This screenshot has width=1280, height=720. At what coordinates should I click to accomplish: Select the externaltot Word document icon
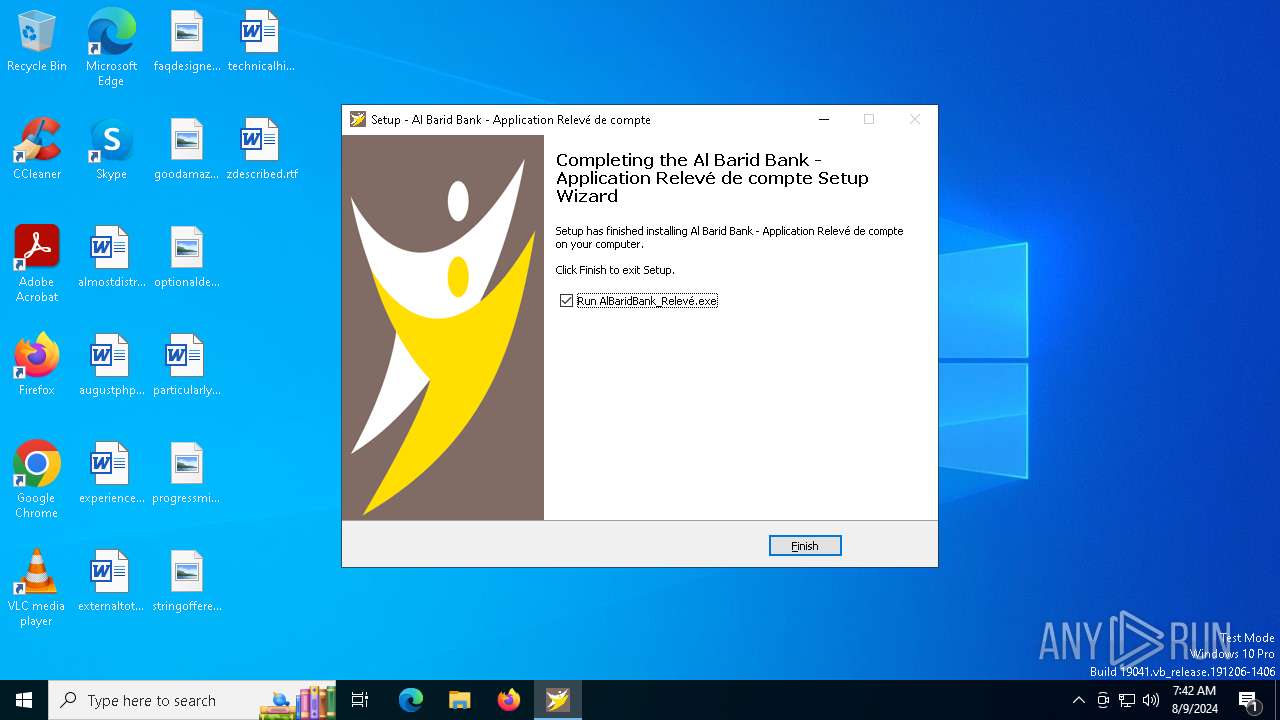[111, 582]
